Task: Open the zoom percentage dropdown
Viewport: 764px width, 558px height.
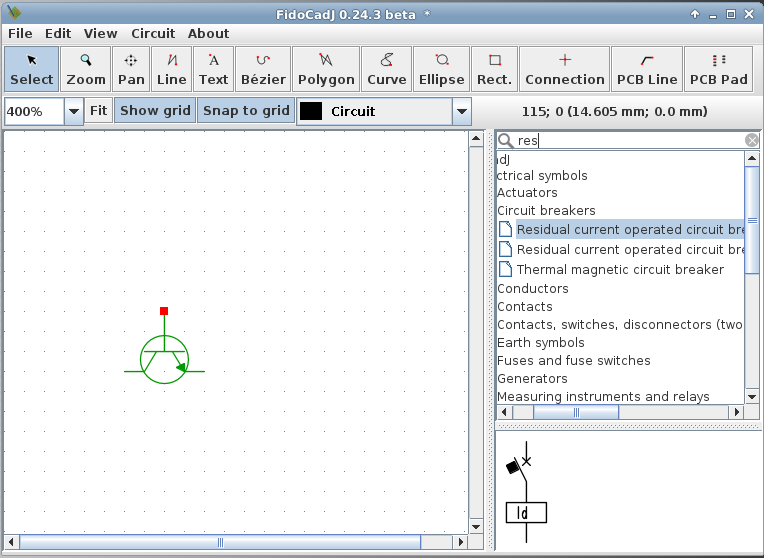Action: [74, 112]
